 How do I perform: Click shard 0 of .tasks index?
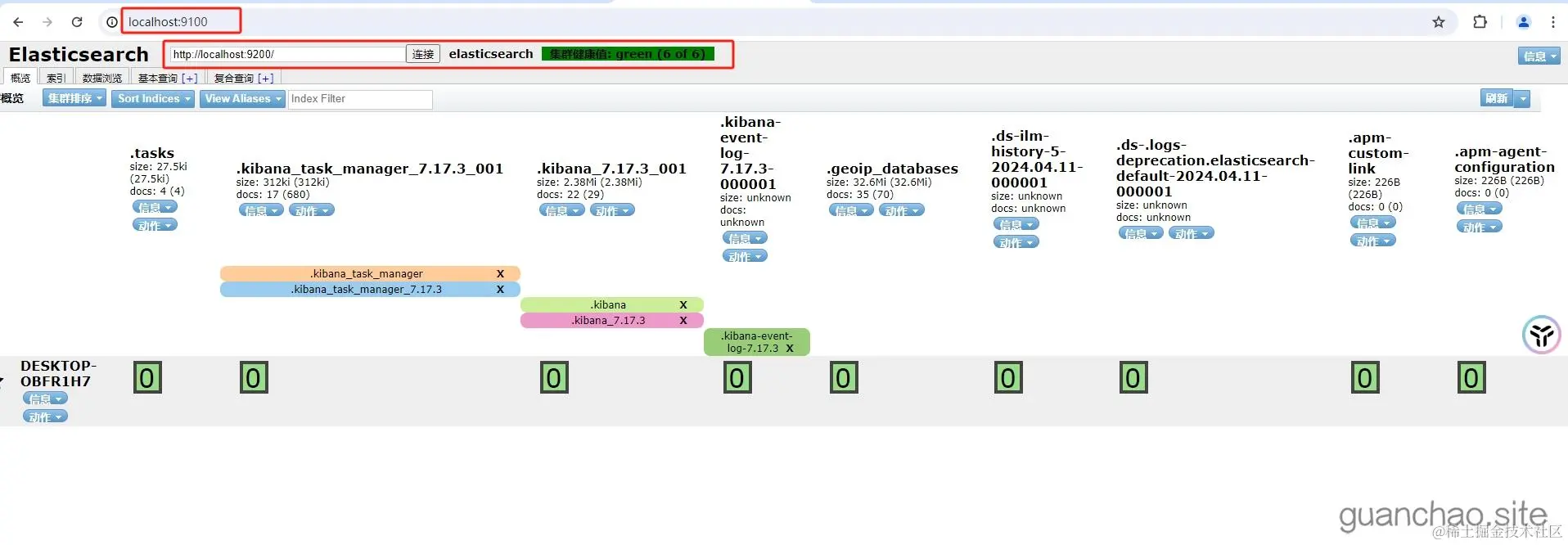(147, 378)
